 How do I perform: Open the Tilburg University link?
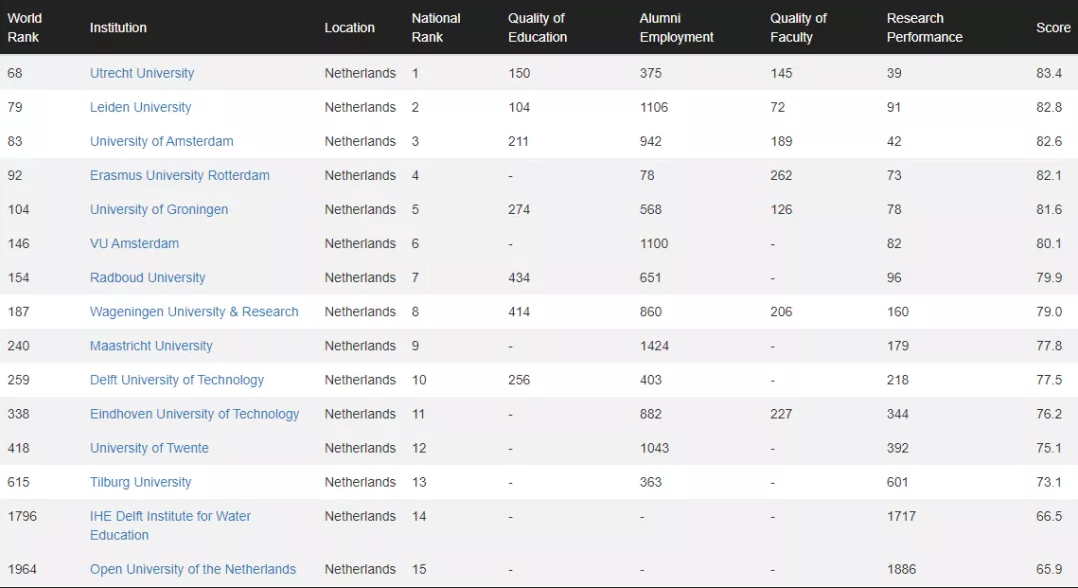point(140,482)
